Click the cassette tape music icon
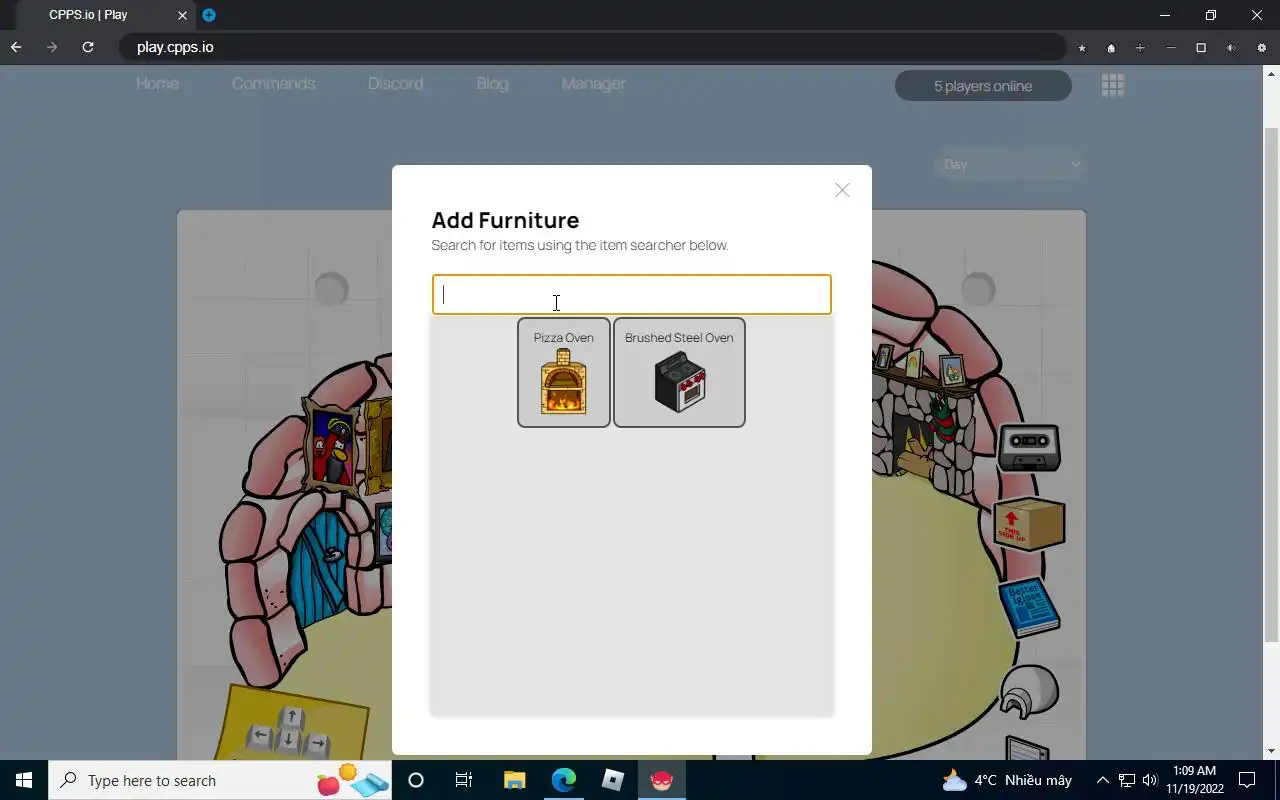This screenshot has width=1280, height=800. [x=1029, y=447]
